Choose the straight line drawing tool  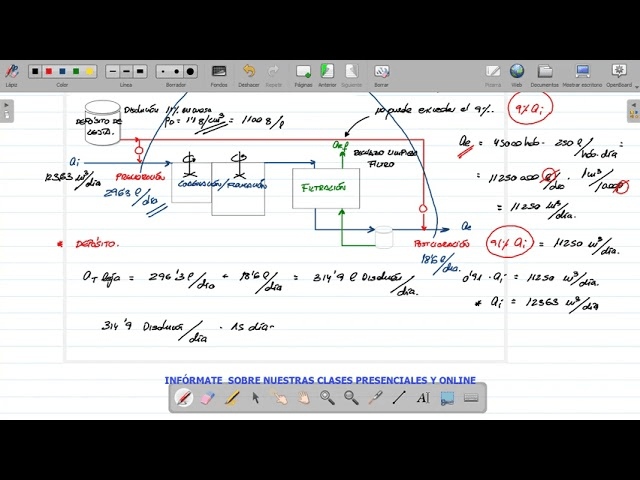[399, 398]
